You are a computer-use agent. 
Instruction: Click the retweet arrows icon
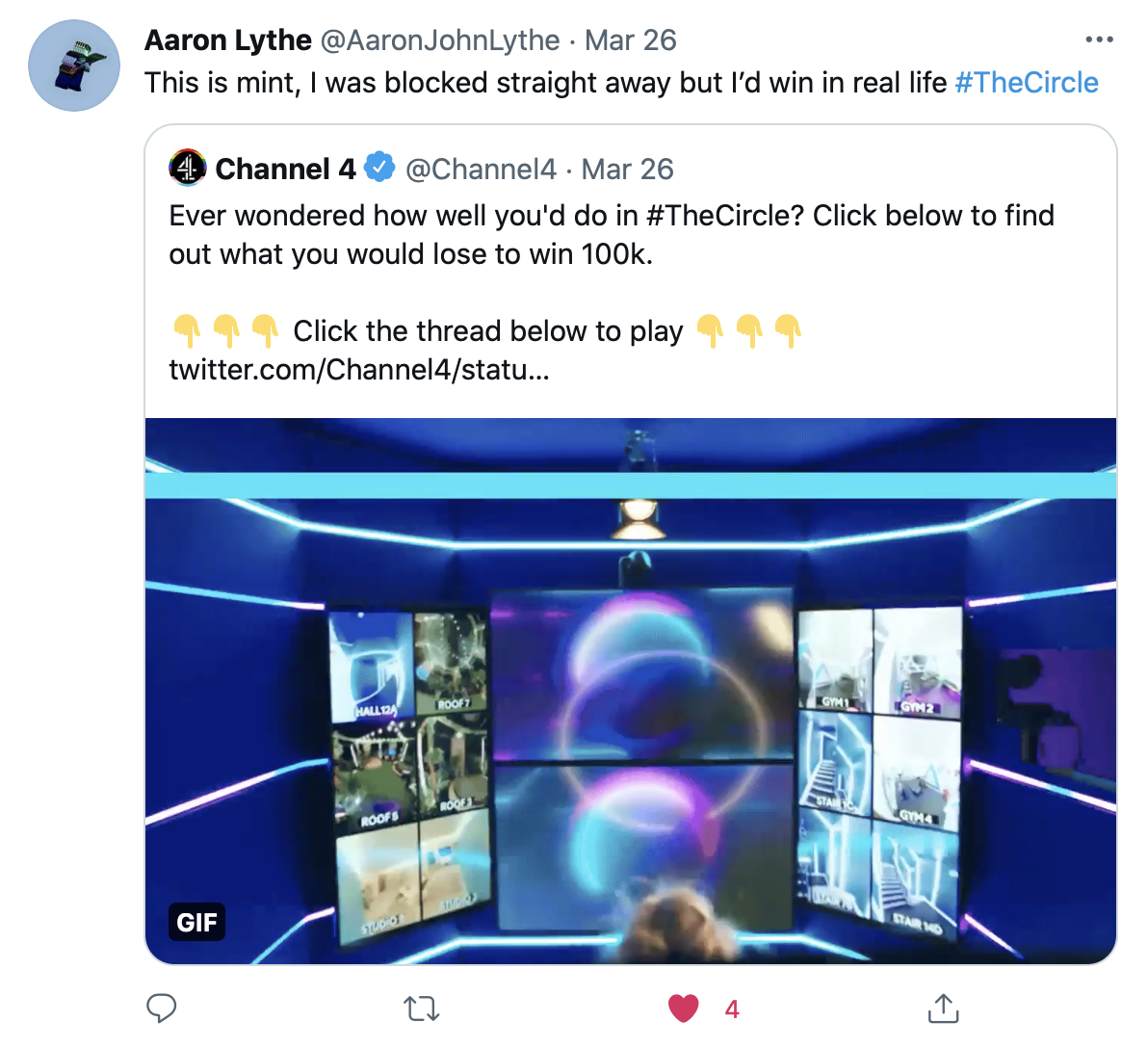[422, 1009]
